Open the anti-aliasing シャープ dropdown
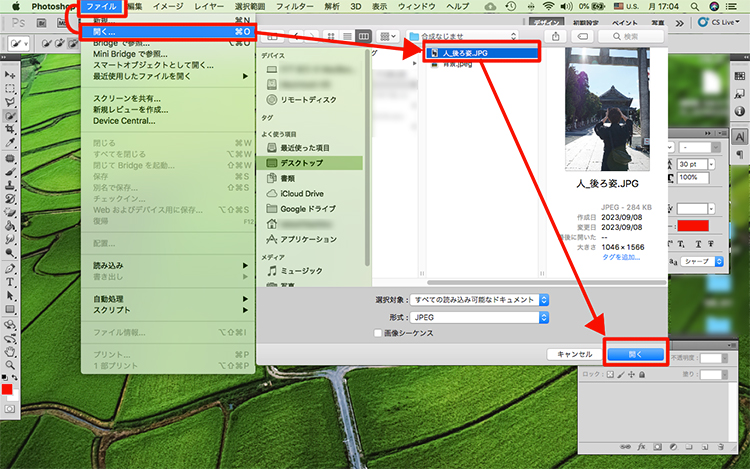This screenshot has height=469, width=750. 703,262
